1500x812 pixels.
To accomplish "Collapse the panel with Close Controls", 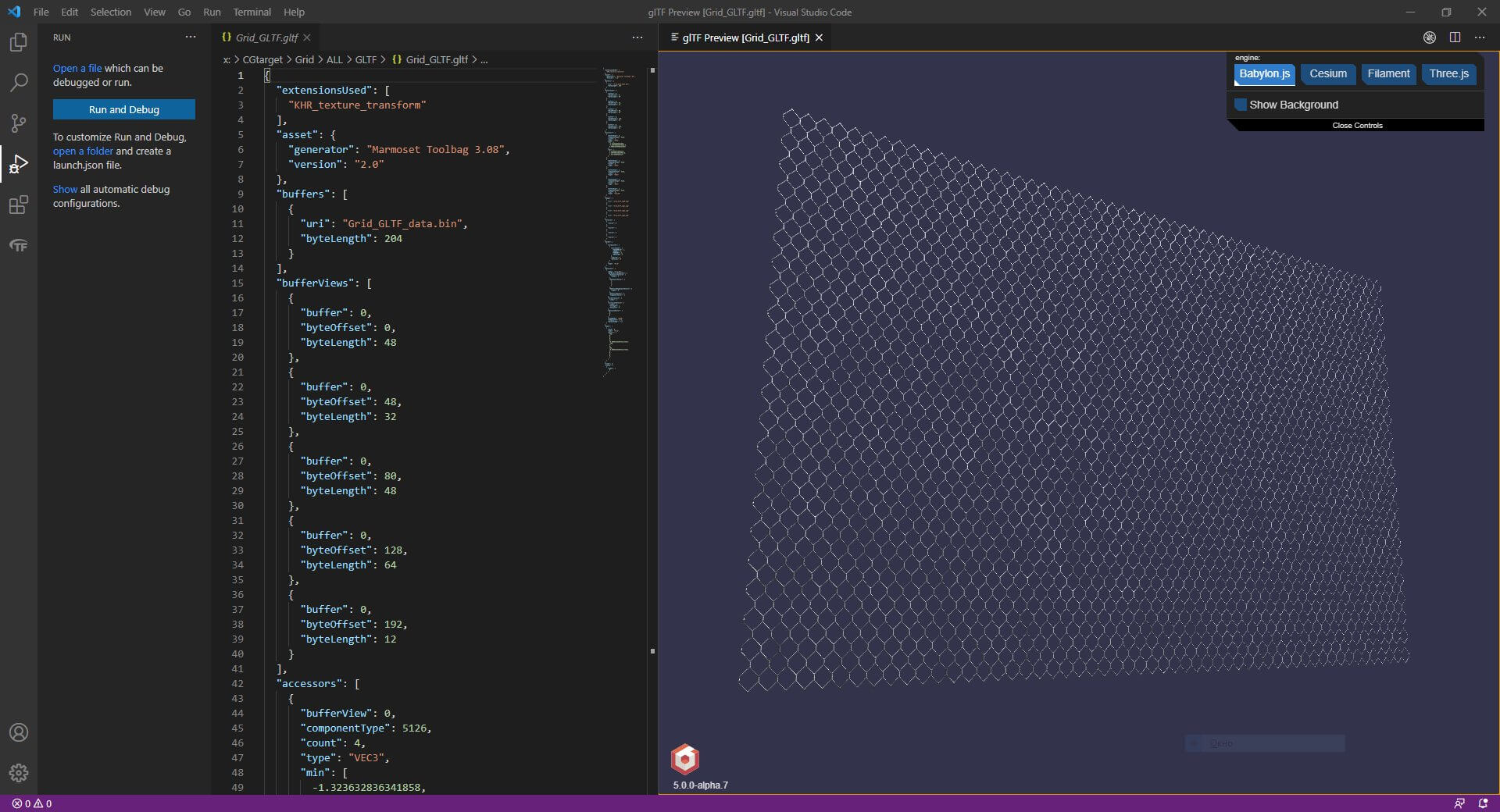I will tap(1357, 126).
